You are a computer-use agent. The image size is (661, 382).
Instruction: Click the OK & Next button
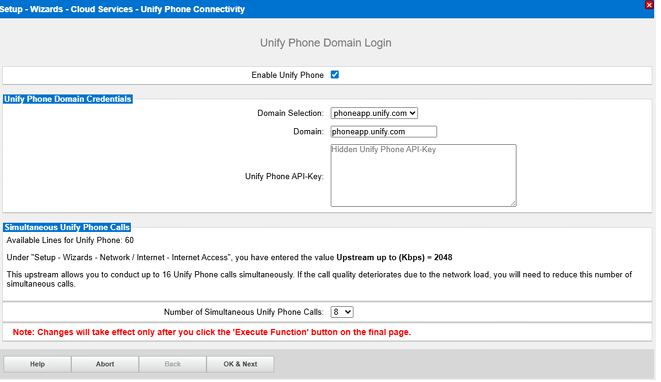pyautogui.click(x=240, y=364)
